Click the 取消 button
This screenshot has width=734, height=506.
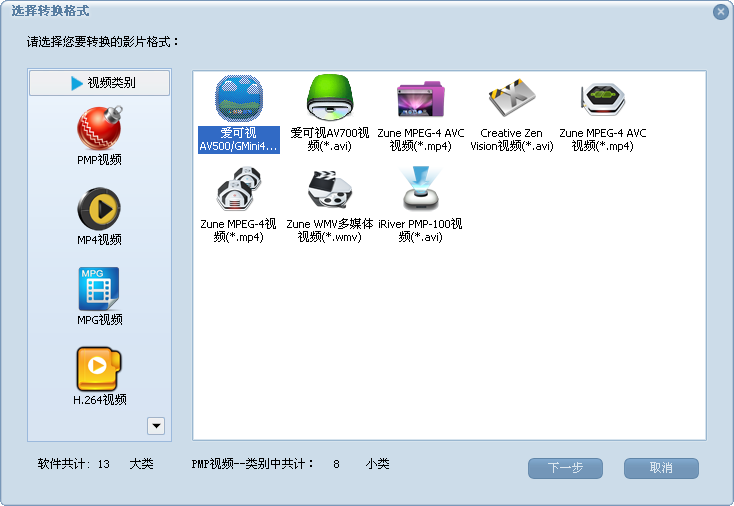[x=661, y=468]
